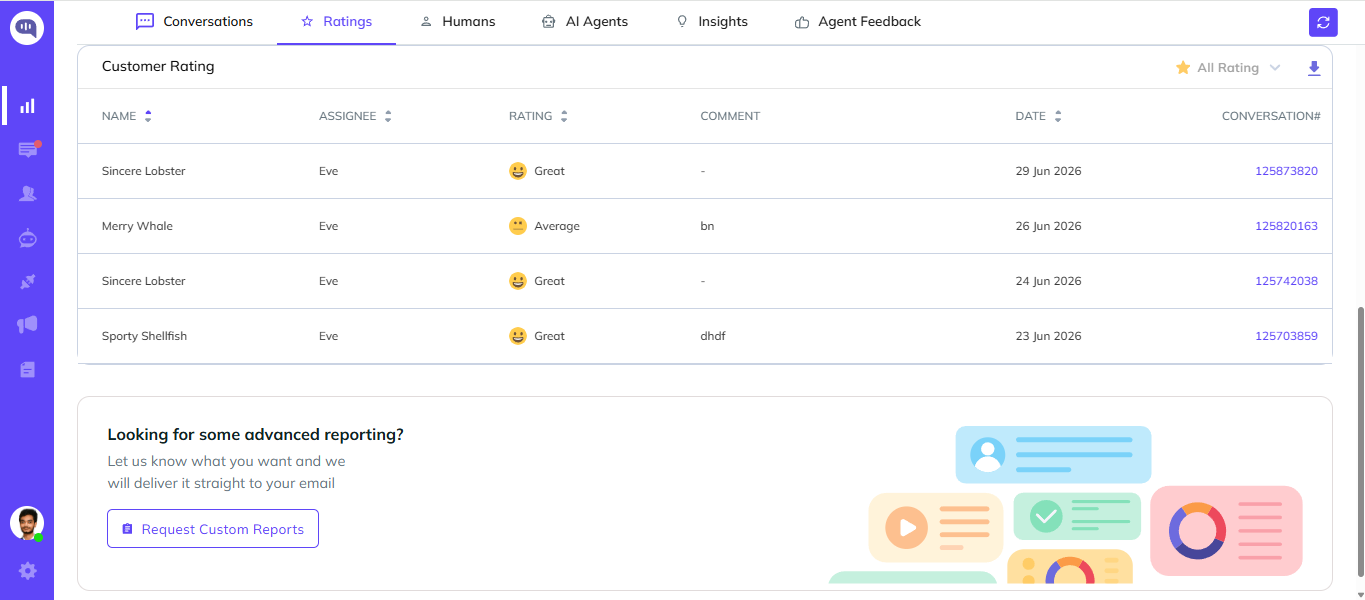The height and width of the screenshot is (600, 1365).
Task: Open the Insights tab
Action: pyautogui.click(x=712, y=22)
